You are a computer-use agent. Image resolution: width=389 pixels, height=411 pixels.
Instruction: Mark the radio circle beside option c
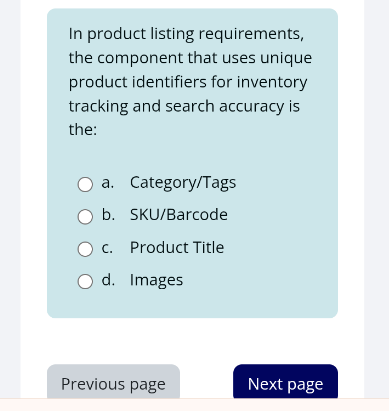click(85, 249)
